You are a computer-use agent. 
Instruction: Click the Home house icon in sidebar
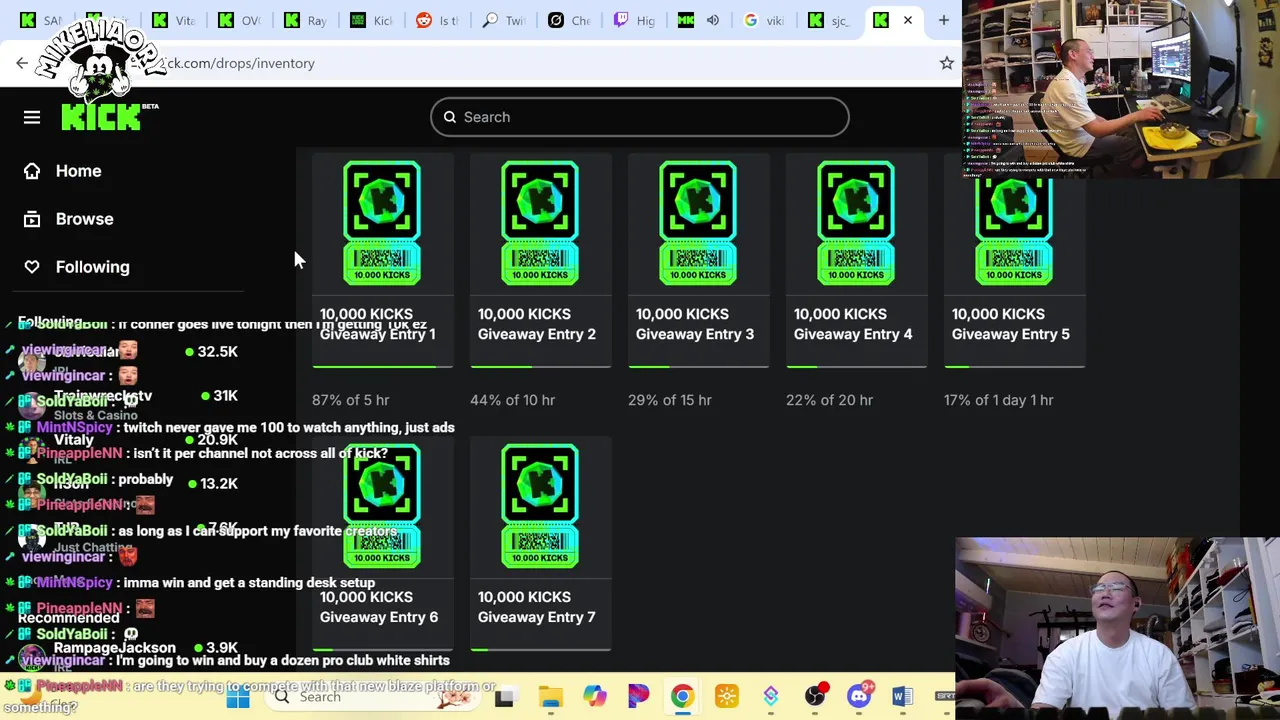click(32, 171)
